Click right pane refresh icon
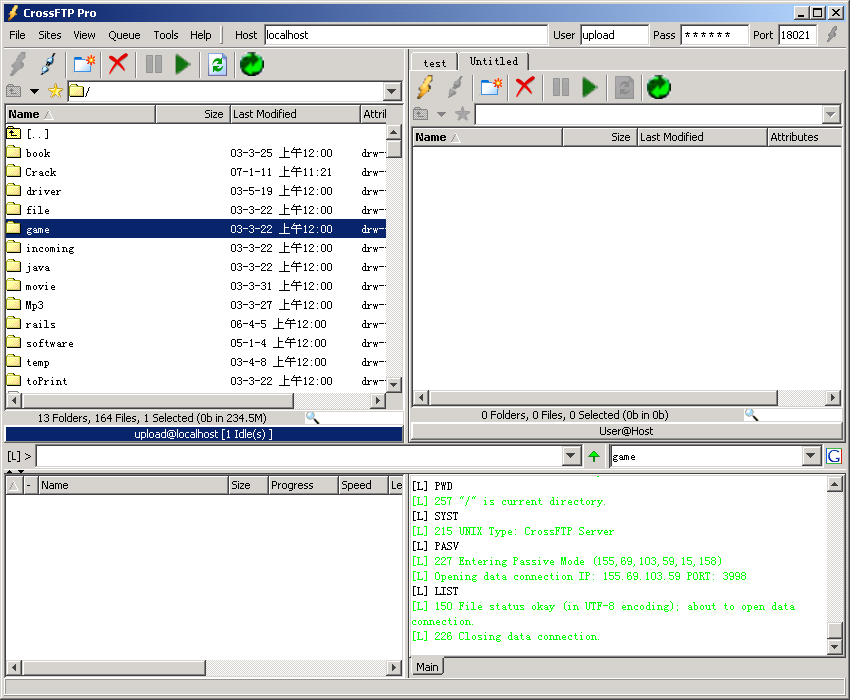Screen dimensions: 850x700 [624, 87]
